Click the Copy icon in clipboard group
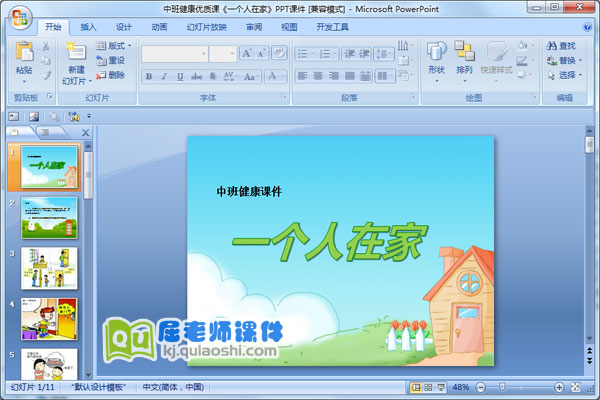The height and width of the screenshot is (400, 600). pyautogui.click(x=46, y=60)
